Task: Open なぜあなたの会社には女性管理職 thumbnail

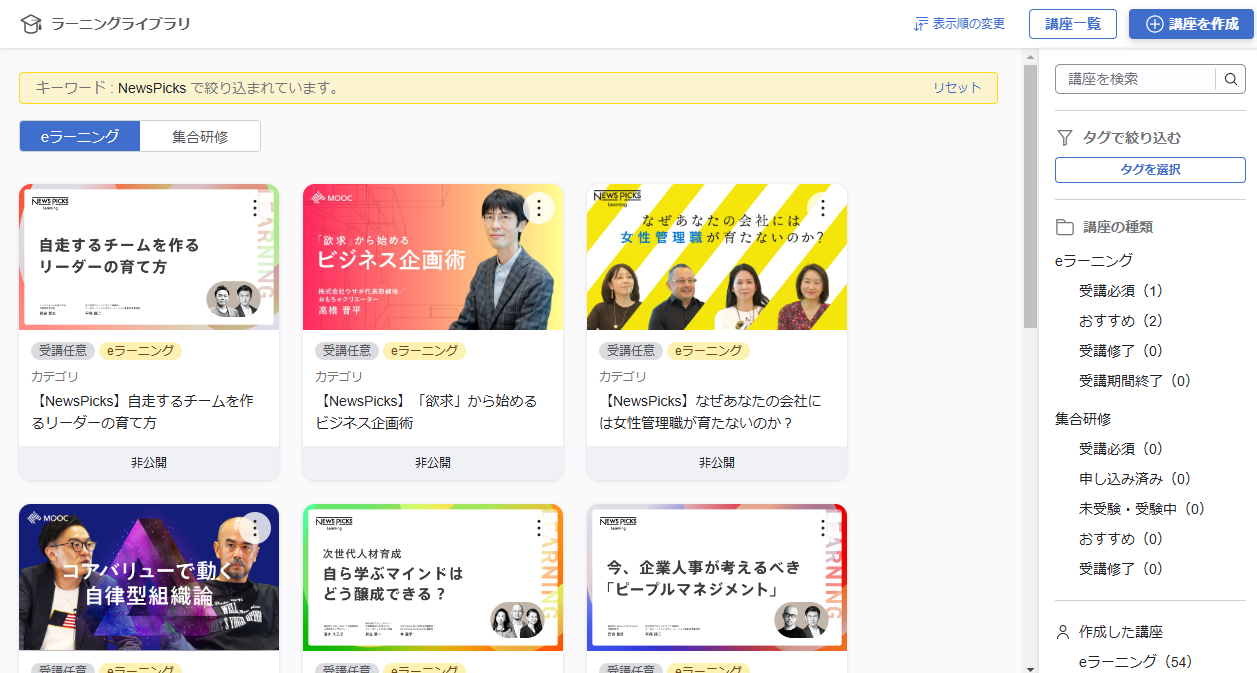Action: pyautogui.click(x=717, y=257)
